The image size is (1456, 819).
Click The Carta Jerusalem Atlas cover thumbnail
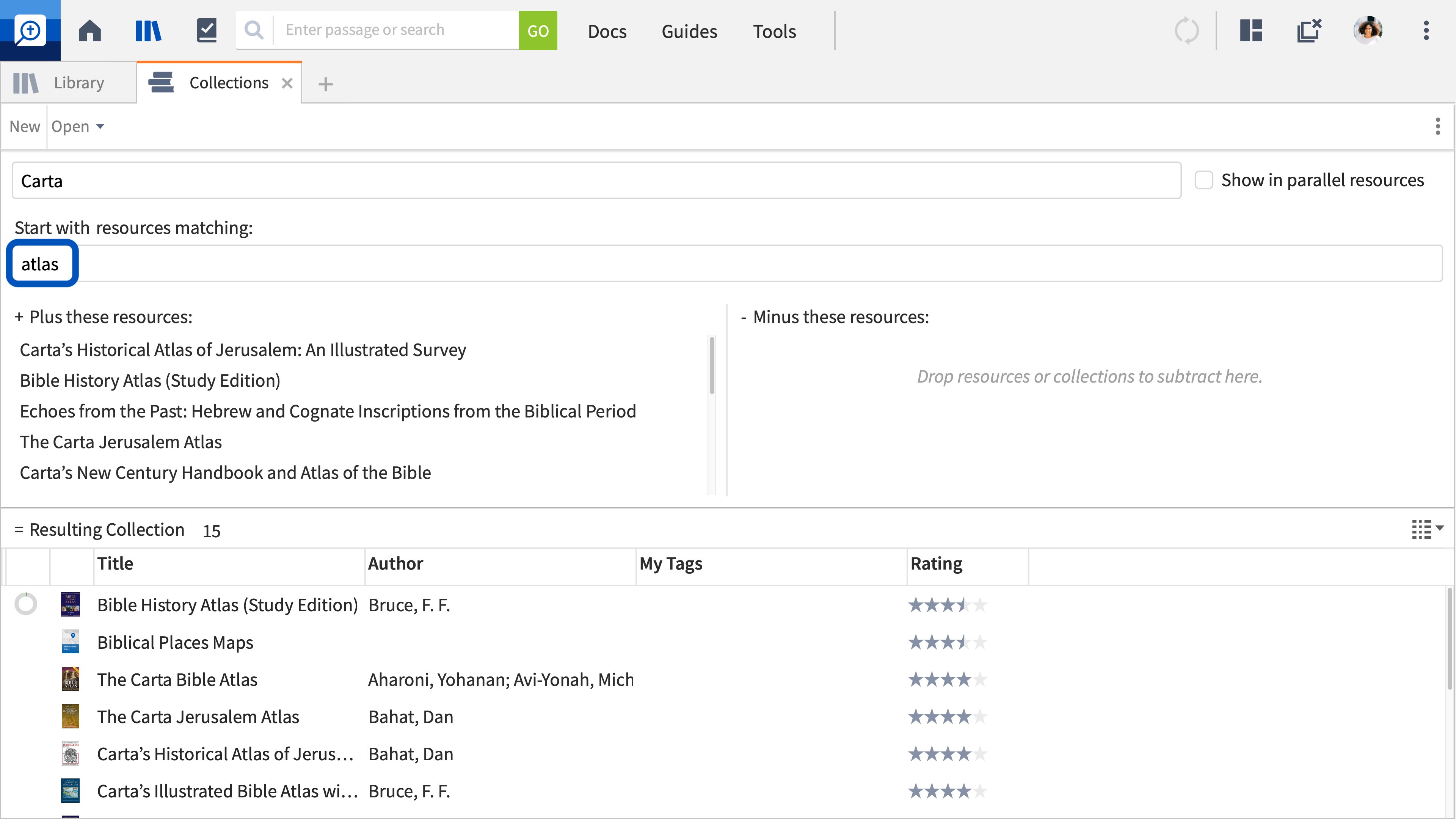[x=71, y=716]
